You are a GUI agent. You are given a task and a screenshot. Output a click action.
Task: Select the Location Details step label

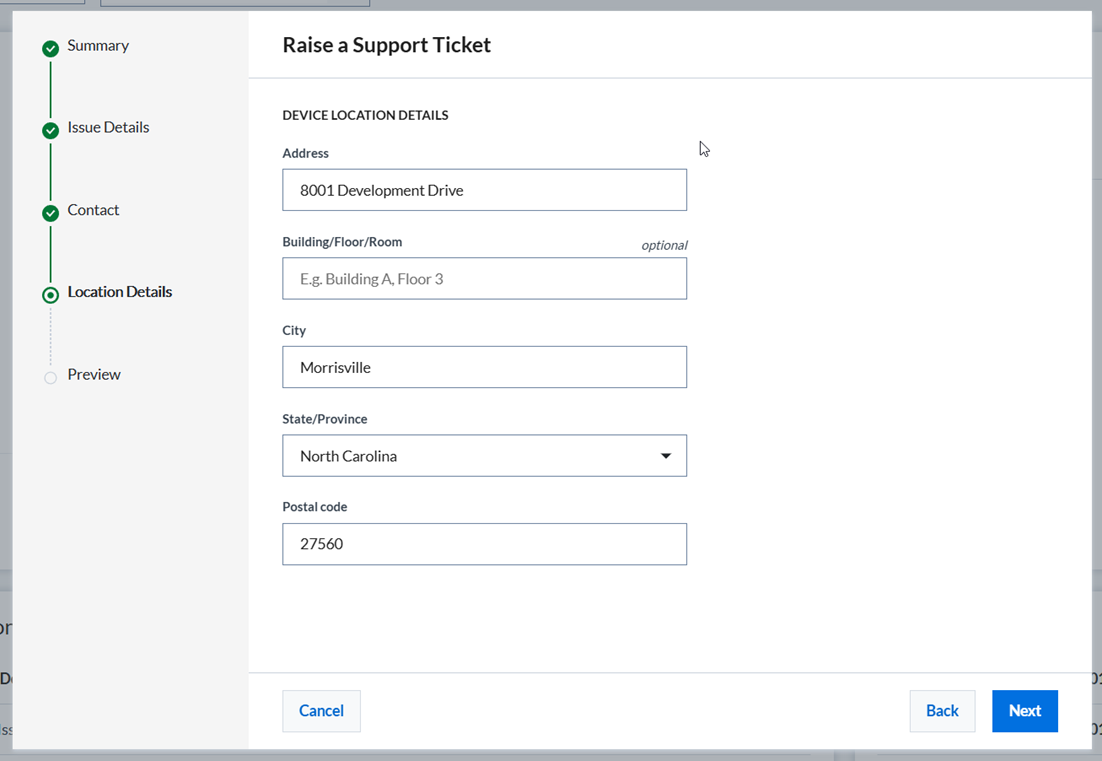click(120, 292)
